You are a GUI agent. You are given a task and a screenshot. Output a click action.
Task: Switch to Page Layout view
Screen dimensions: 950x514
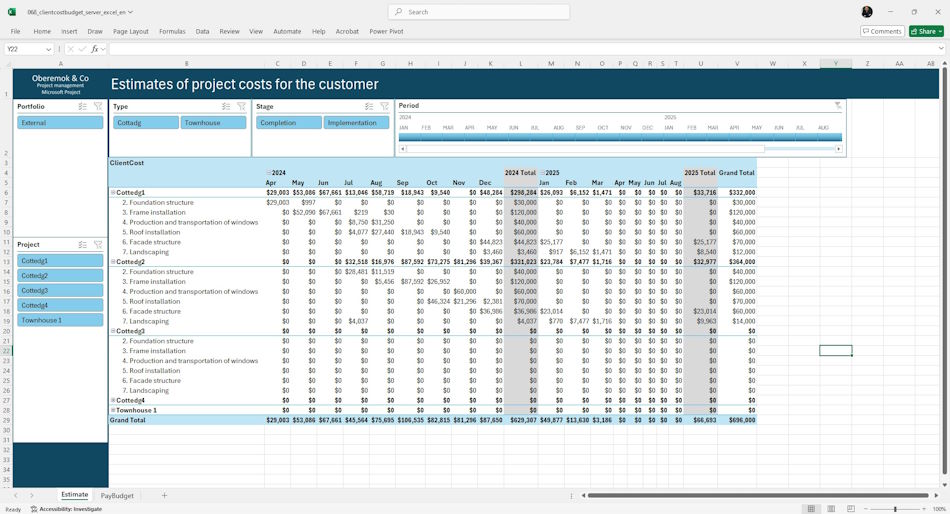point(831,509)
